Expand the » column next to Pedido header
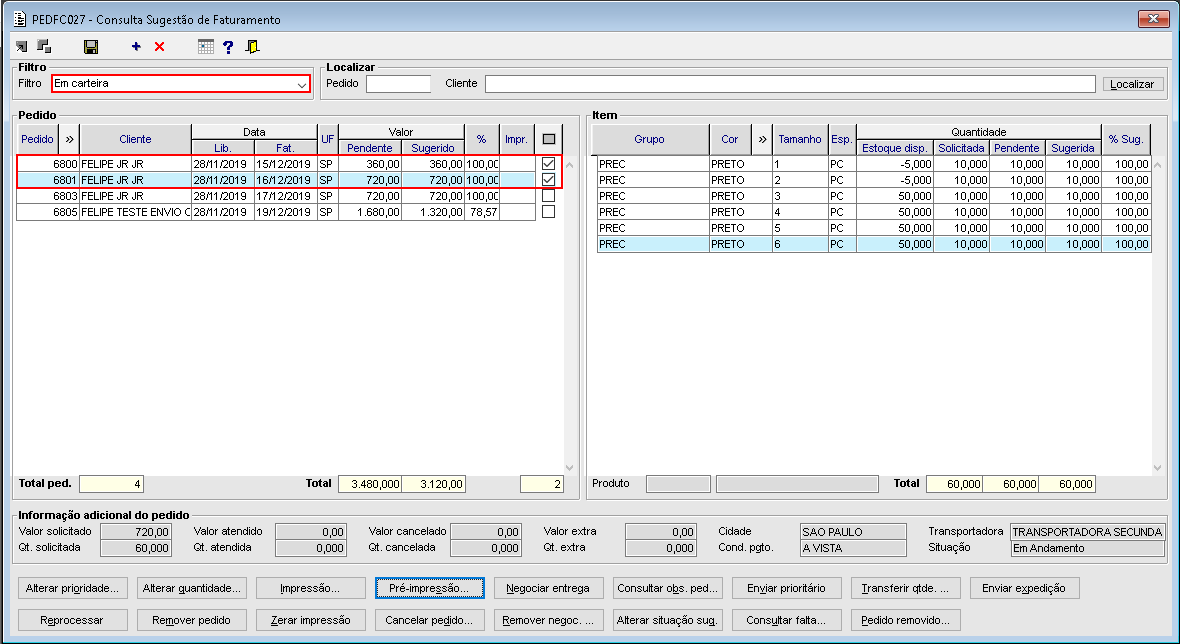The width and height of the screenshot is (1180, 644). [70, 139]
